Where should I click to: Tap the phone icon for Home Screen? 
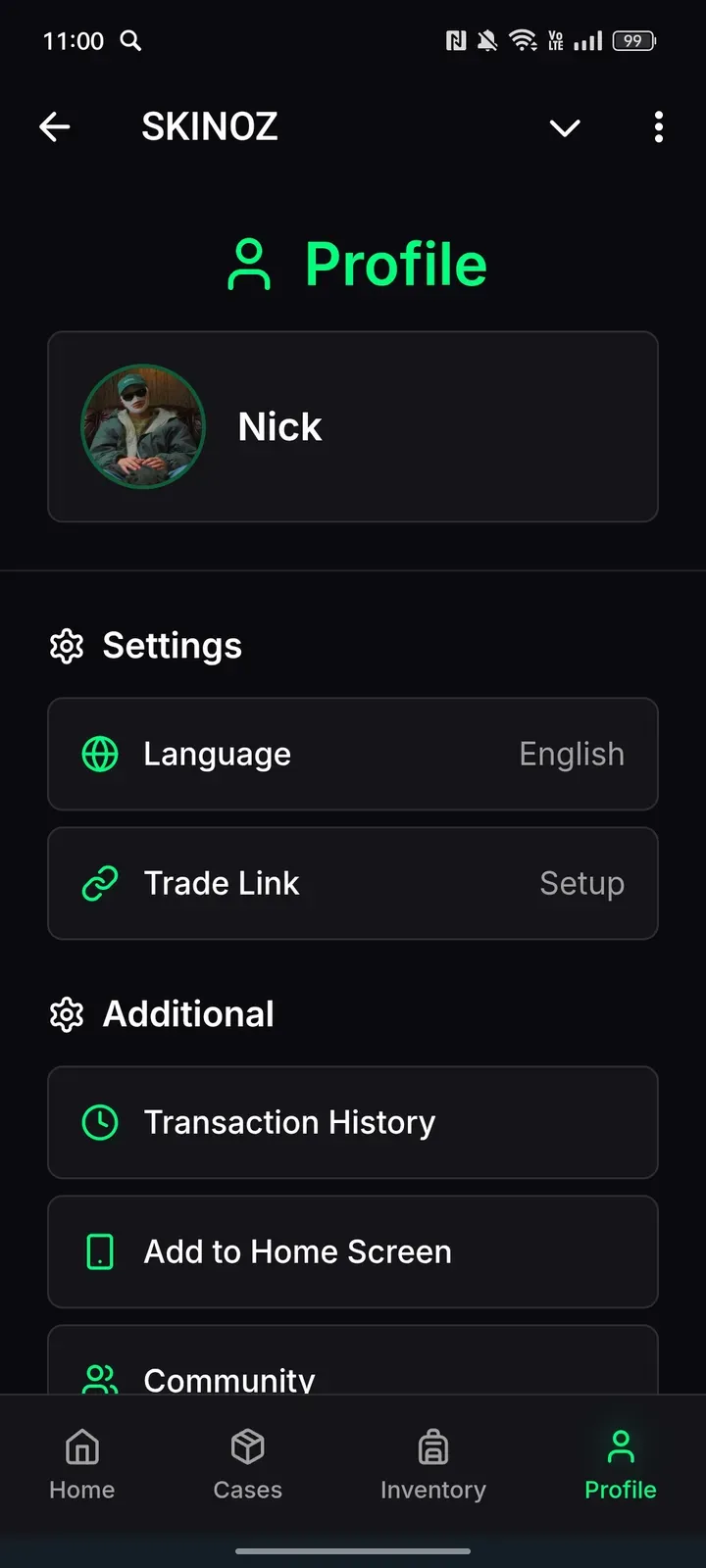[100, 1251]
